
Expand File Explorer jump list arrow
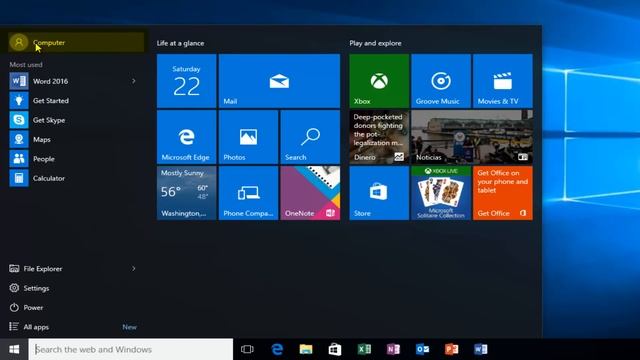[134, 269]
